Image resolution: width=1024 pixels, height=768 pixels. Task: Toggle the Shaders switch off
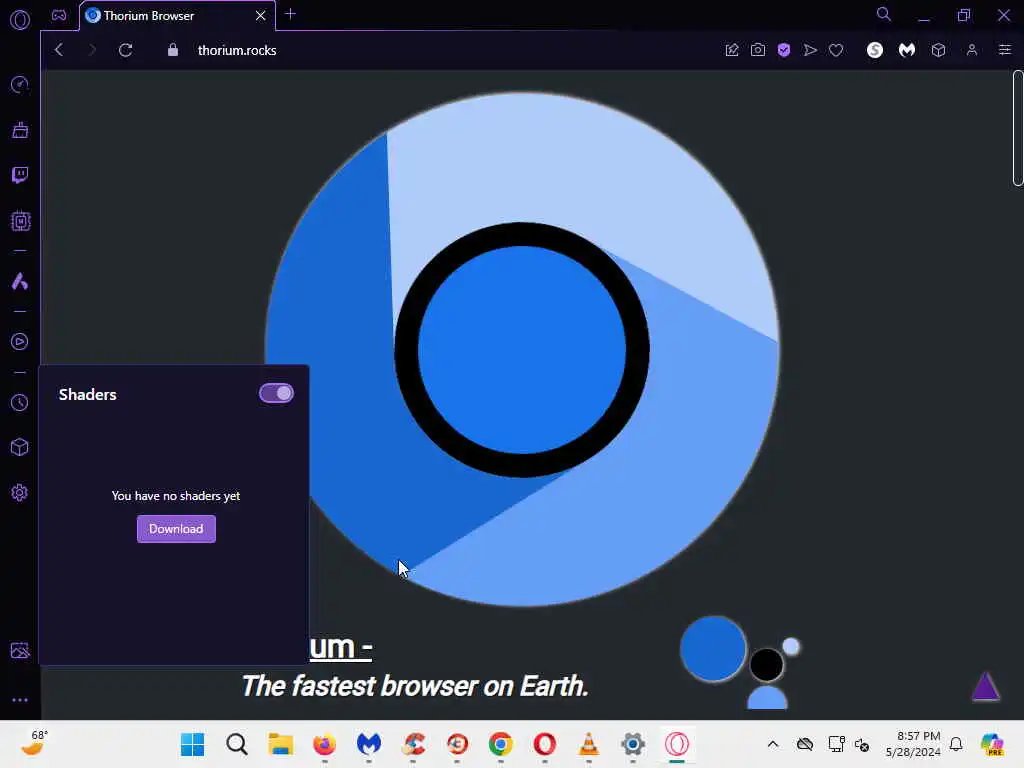276,393
